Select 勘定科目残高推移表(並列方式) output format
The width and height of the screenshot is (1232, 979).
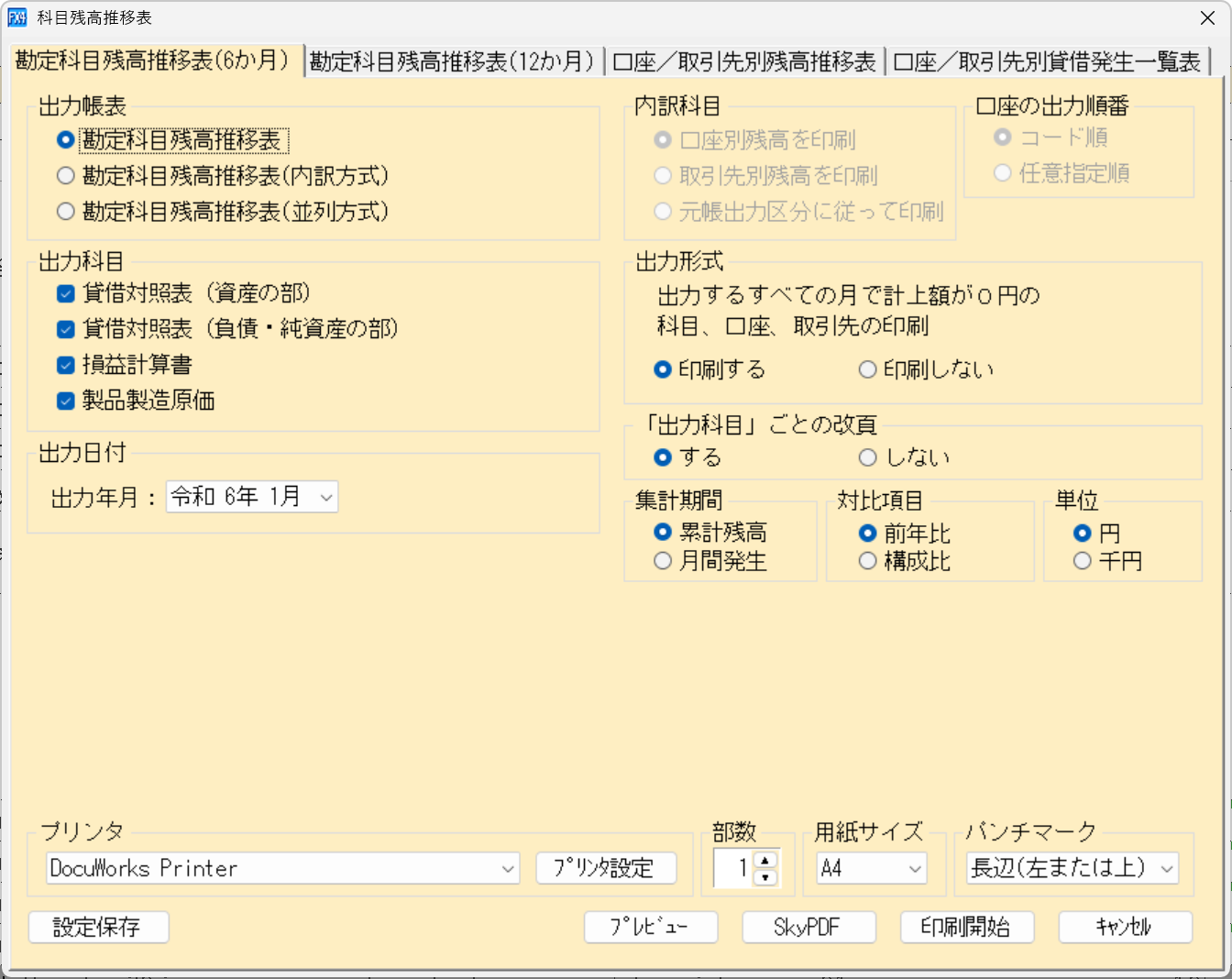[65, 212]
